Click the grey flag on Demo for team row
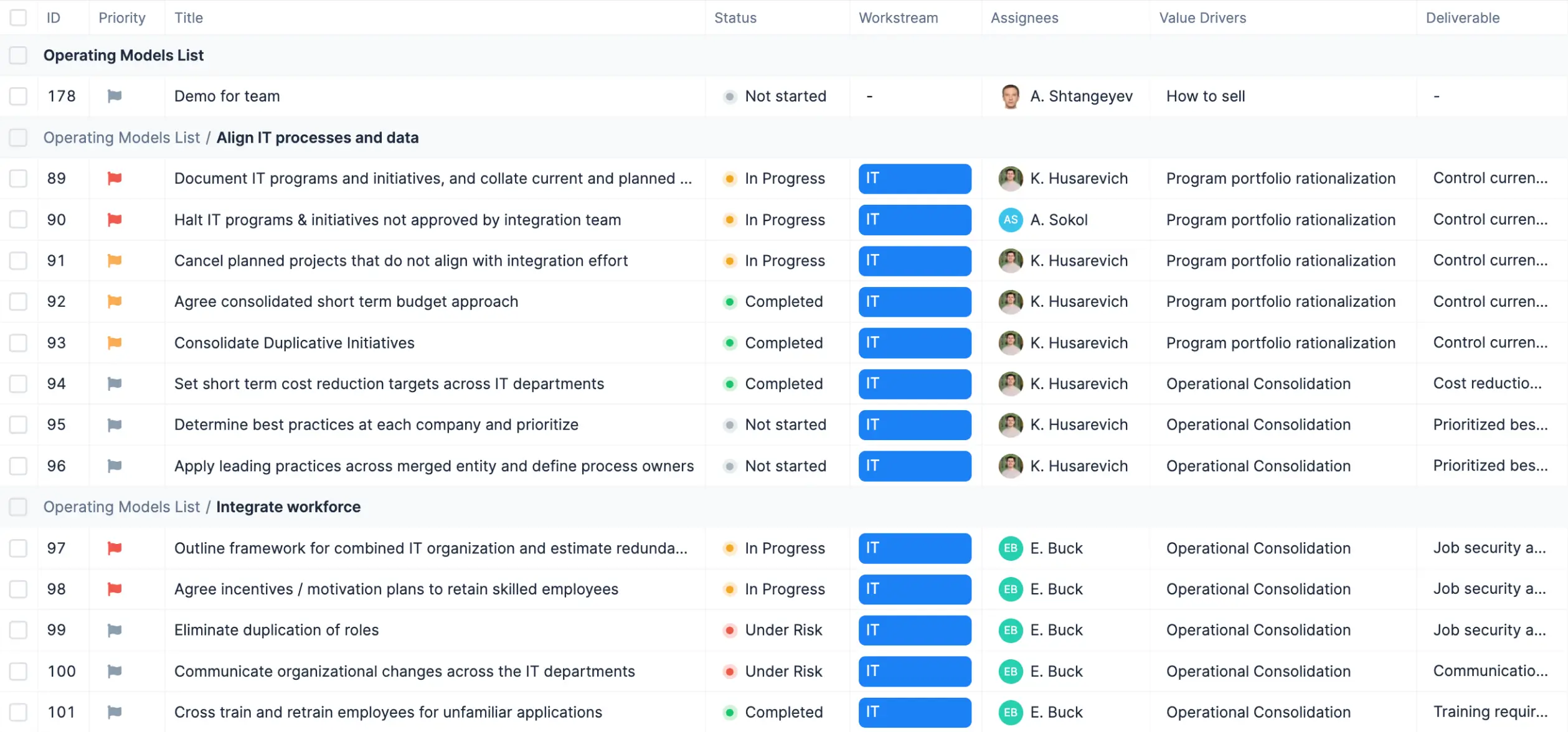This screenshot has height=732, width=1568. pos(115,96)
